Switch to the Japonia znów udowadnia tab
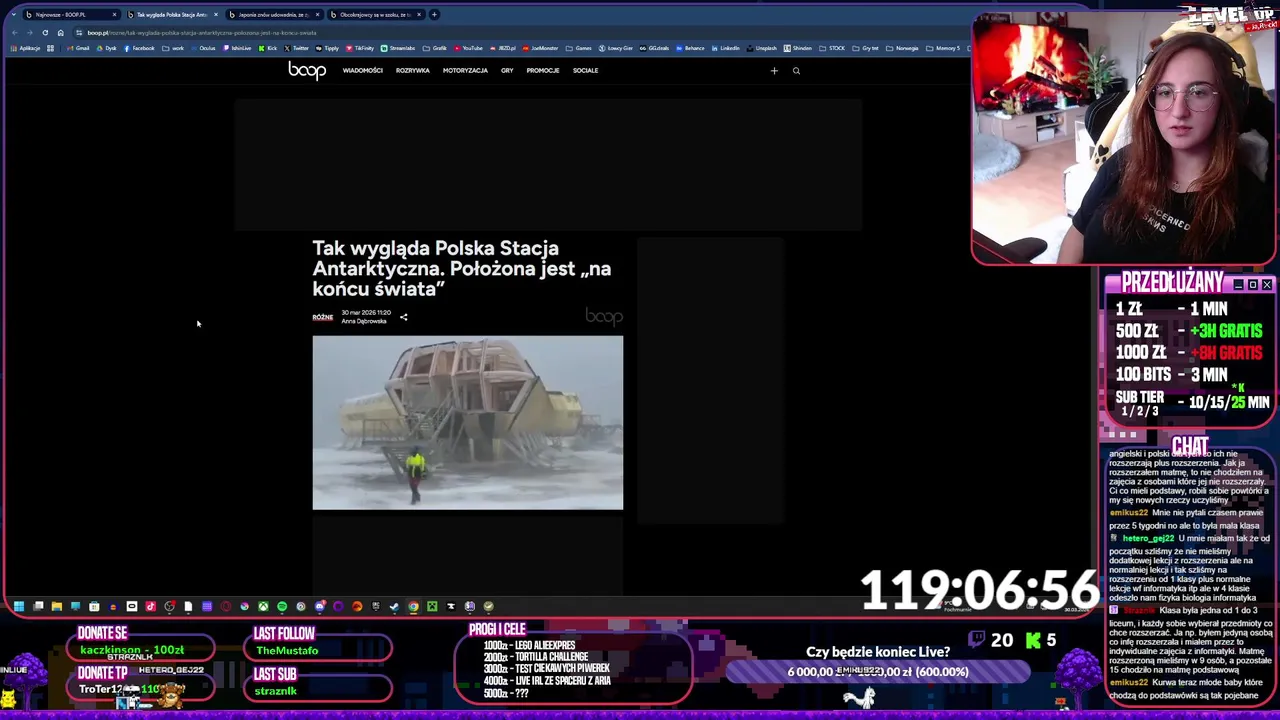The height and width of the screenshot is (720, 1280). tap(273, 15)
